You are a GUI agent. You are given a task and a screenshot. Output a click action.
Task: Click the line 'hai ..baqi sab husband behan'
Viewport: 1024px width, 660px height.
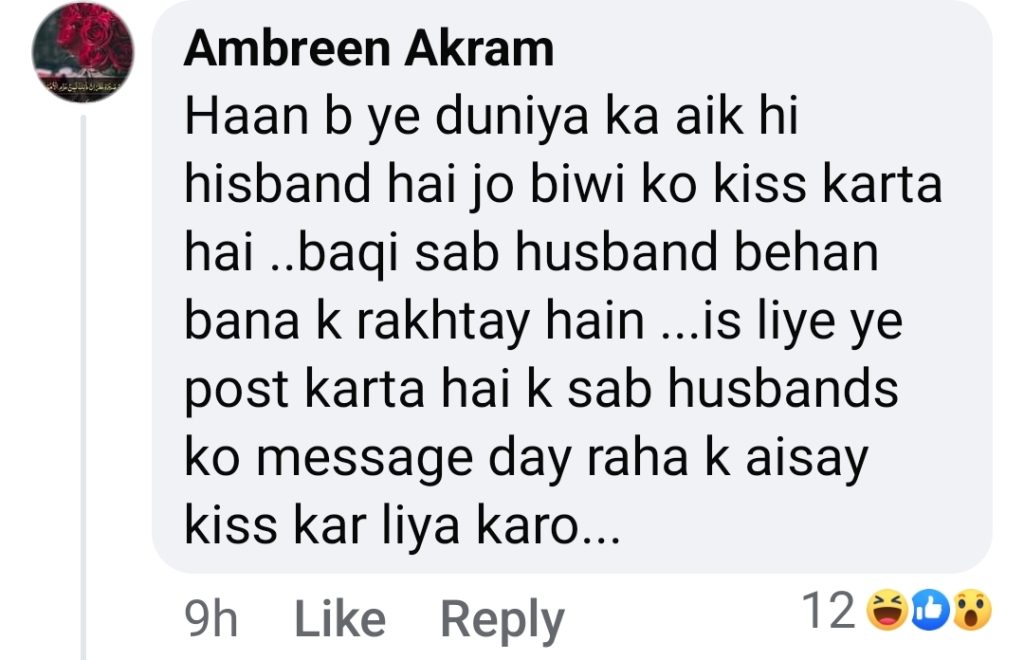(531, 253)
